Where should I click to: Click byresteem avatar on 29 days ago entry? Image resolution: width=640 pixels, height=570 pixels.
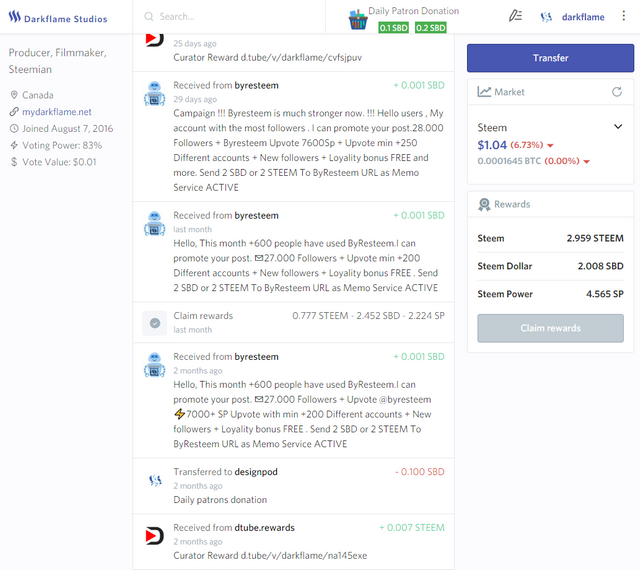tap(155, 94)
